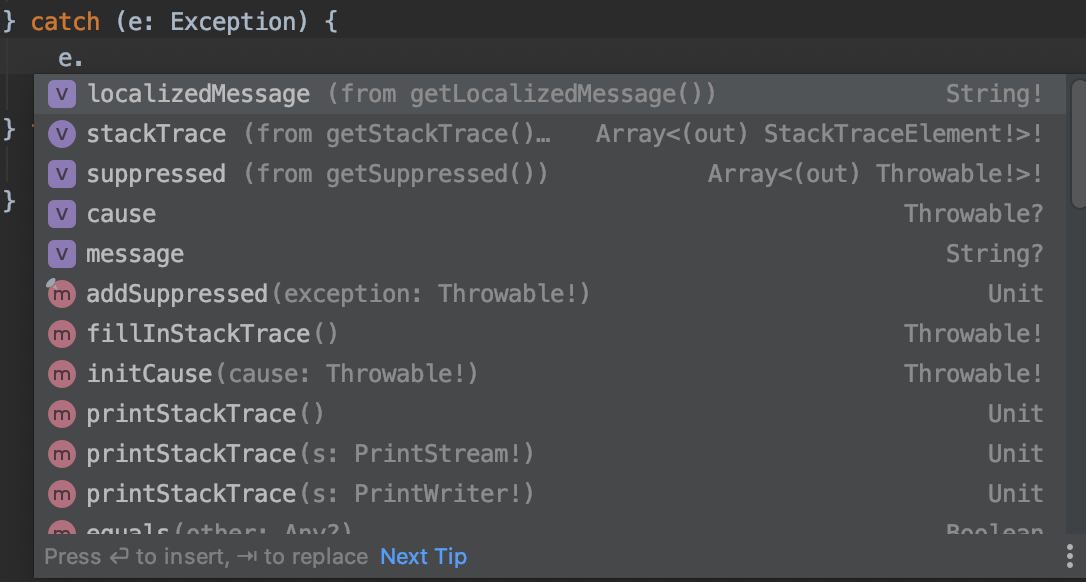Click the property icon next to suppressed
Image resolution: width=1086 pixels, height=582 pixels.
click(62, 174)
